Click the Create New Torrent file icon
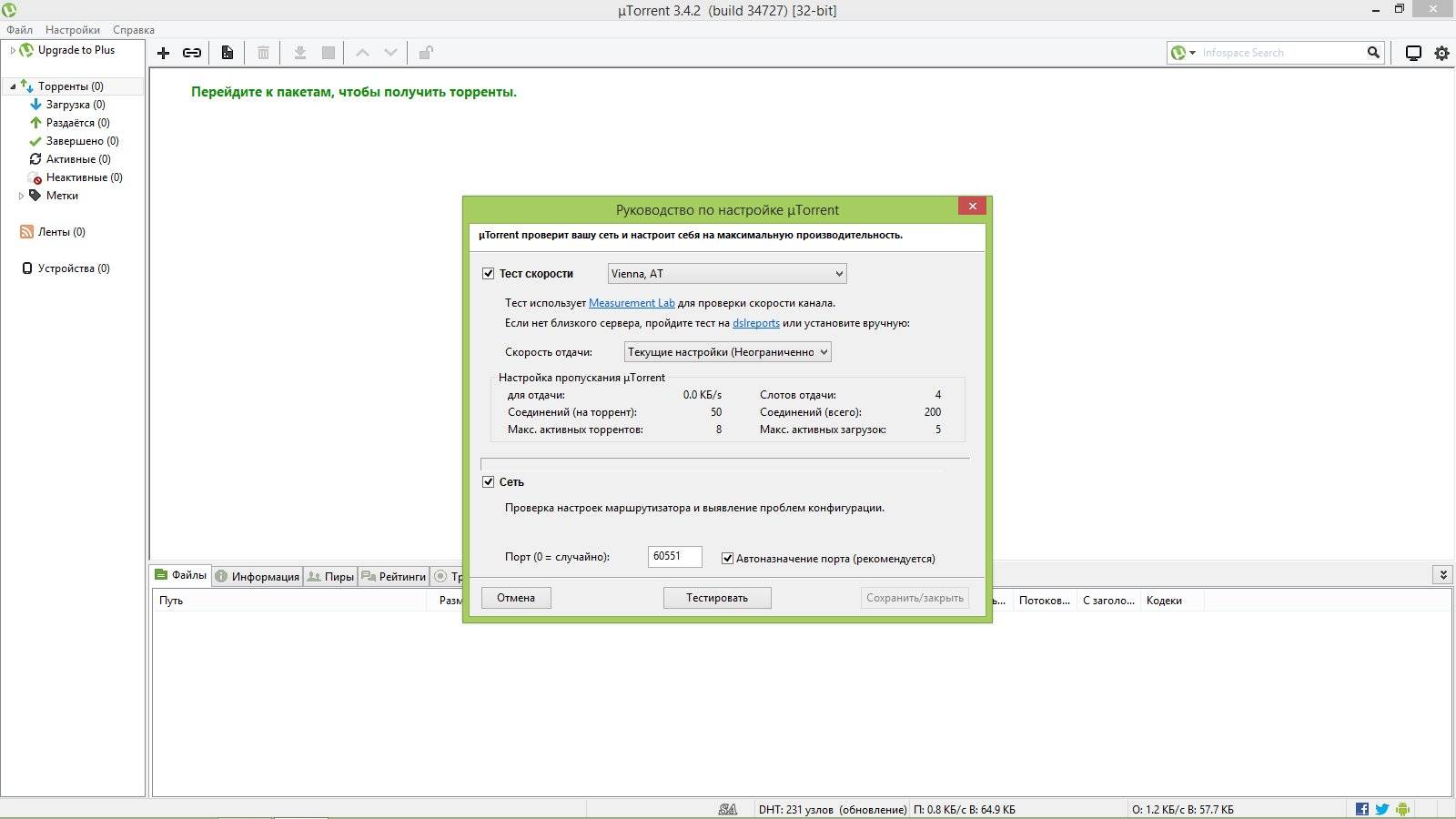Viewport: 1456px width, 819px height. click(x=227, y=53)
